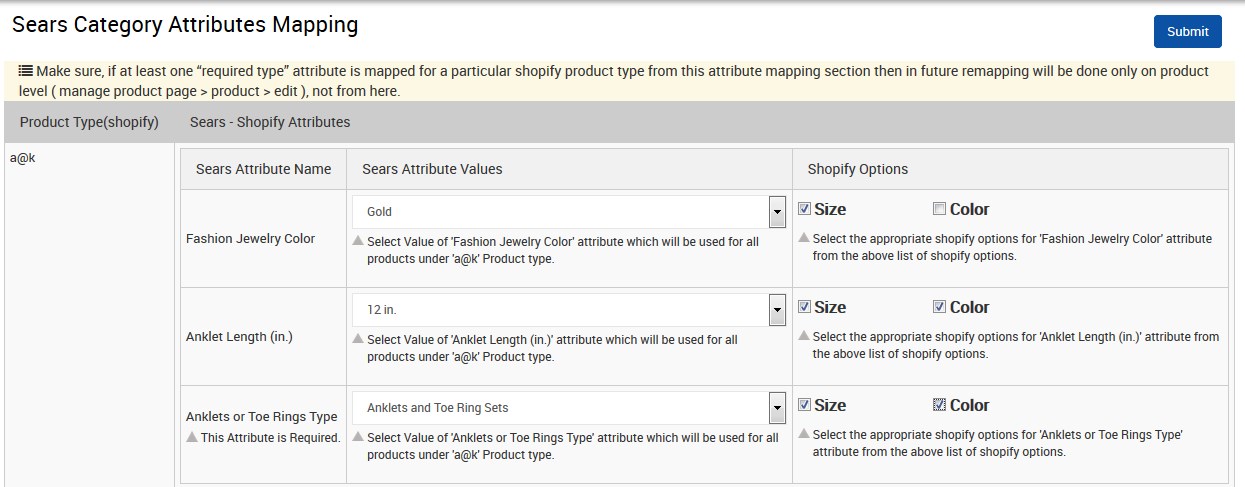Viewport: 1245px width, 487px height.
Task: Enable Color checkbox for Fashion Jewelry Color
Action: [939, 209]
